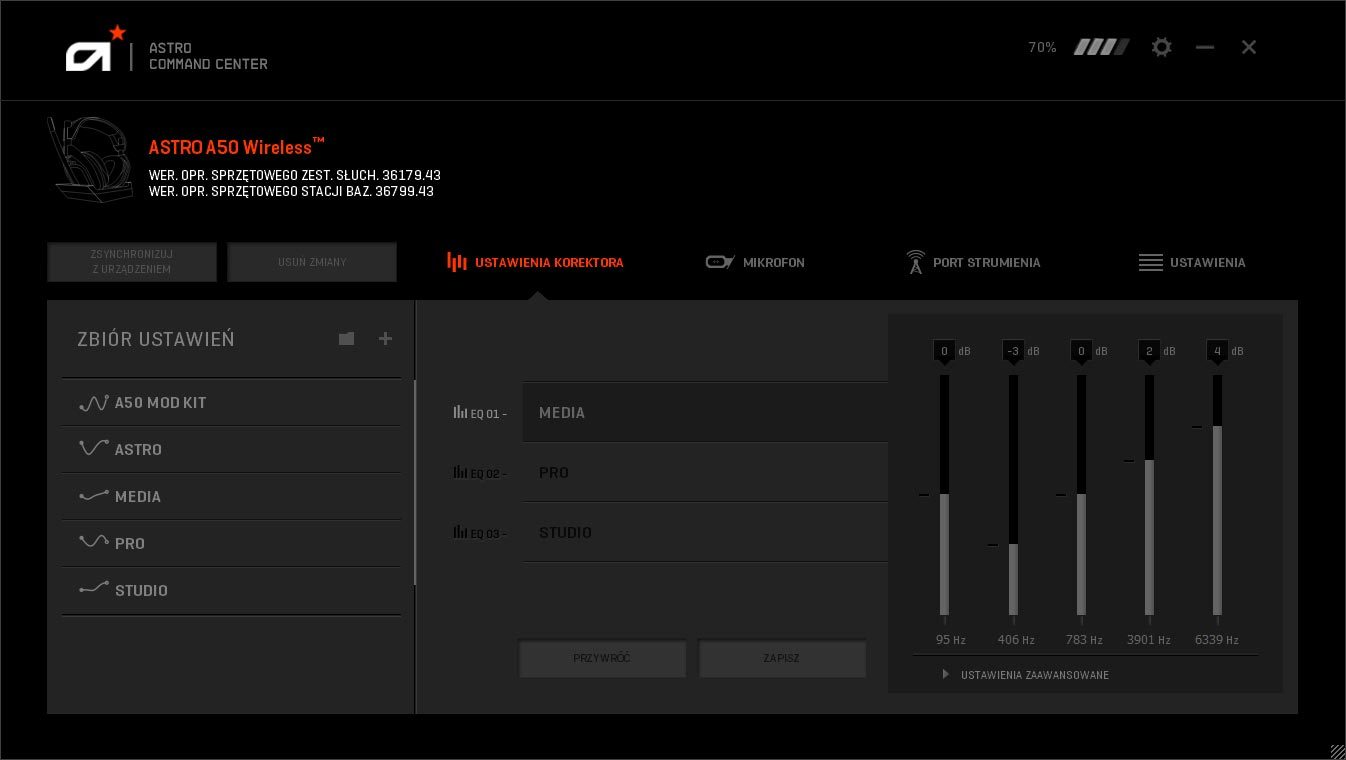Click the antenna icon beside Port Strumienia

click(916, 262)
